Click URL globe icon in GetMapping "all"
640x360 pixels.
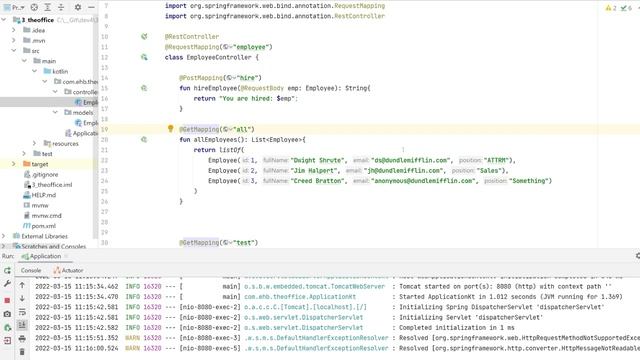(x=227, y=129)
